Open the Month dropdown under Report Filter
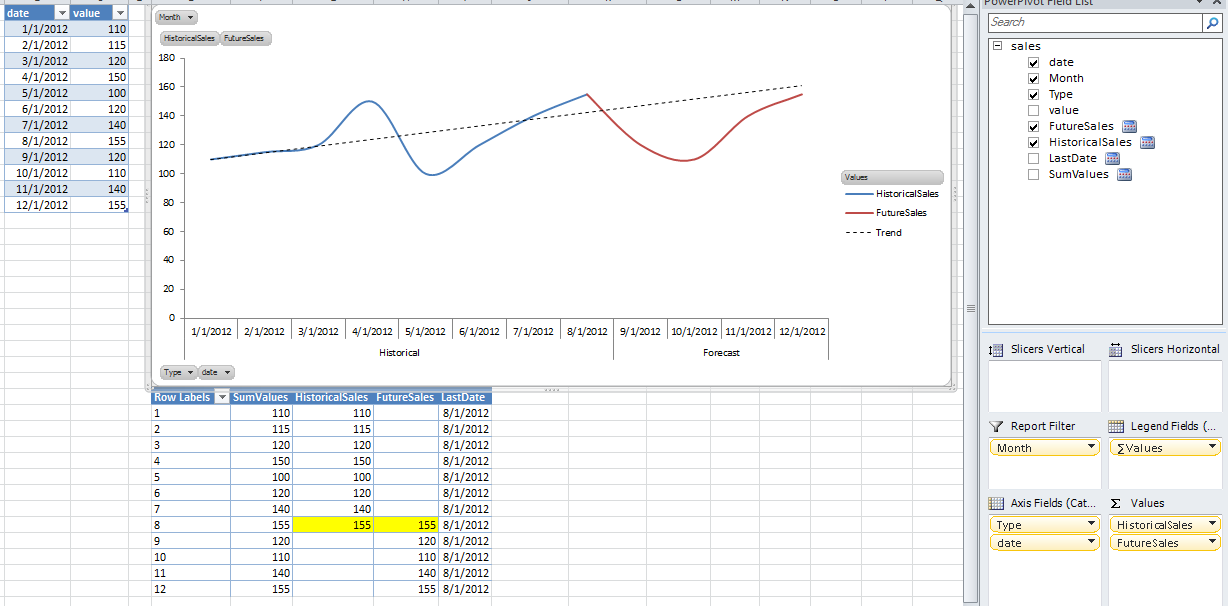Viewport: 1228px width, 606px height. point(1089,447)
